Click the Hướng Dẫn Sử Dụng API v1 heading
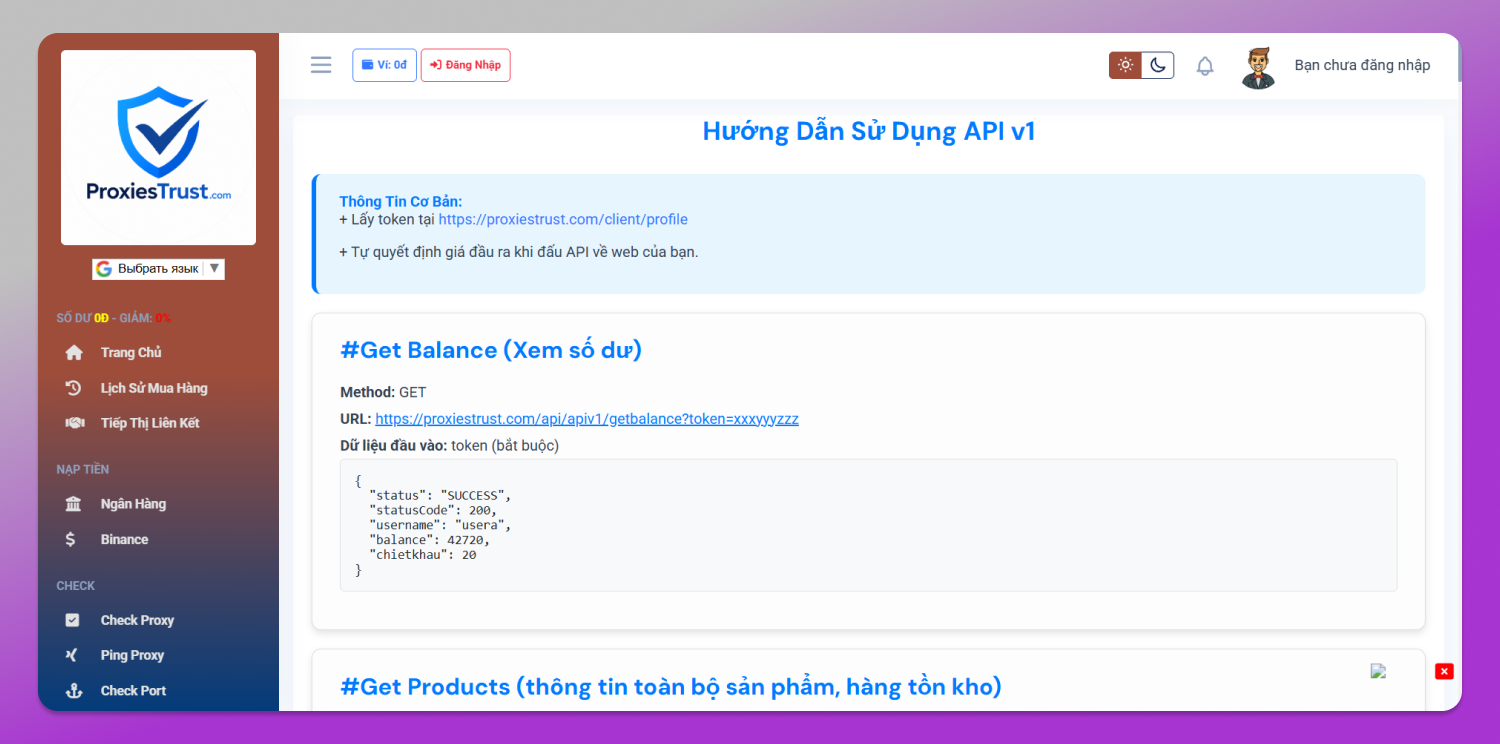 869,131
